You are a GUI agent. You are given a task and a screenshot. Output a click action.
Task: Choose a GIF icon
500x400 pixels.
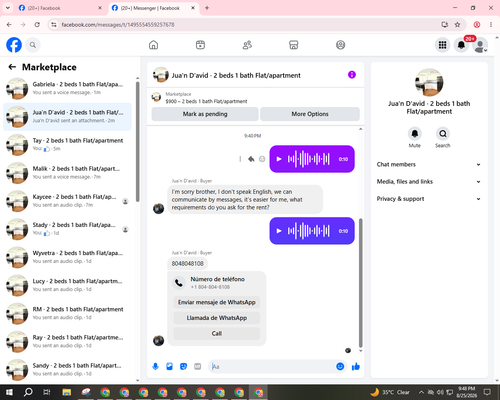[x=198, y=367]
